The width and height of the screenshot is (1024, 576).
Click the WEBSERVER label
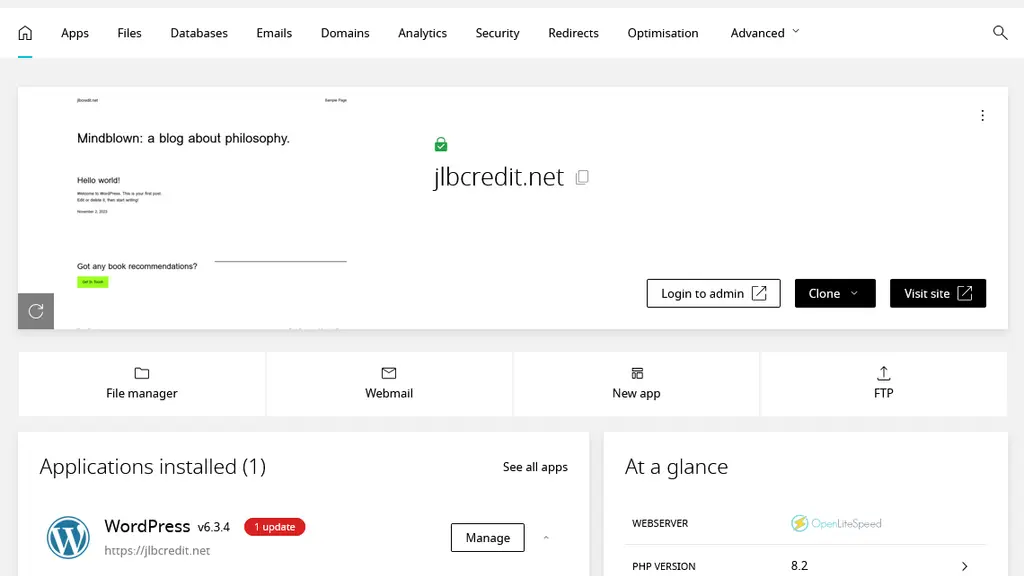click(x=660, y=523)
